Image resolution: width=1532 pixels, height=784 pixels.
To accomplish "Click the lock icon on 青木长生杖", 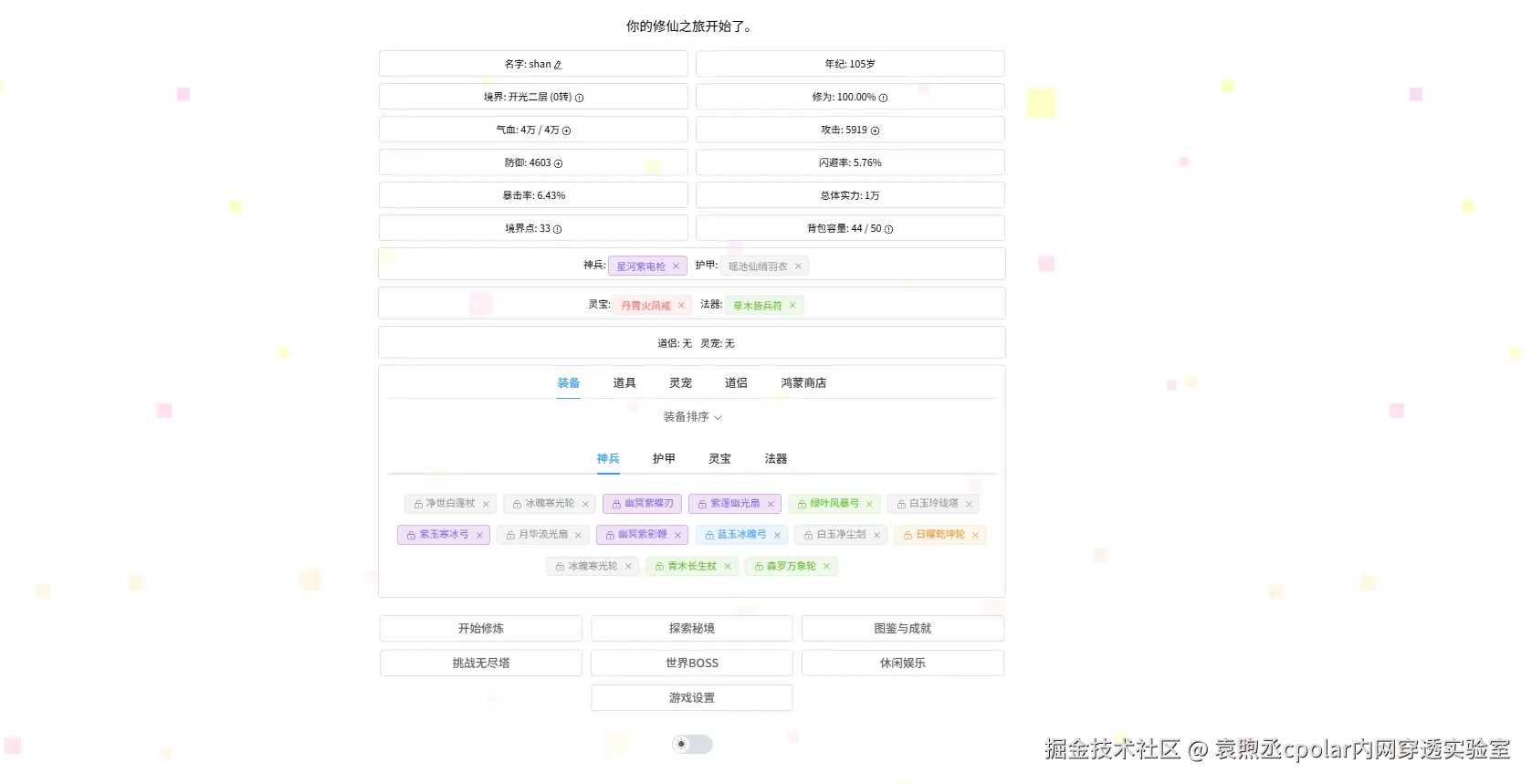I will pyautogui.click(x=659, y=567).
